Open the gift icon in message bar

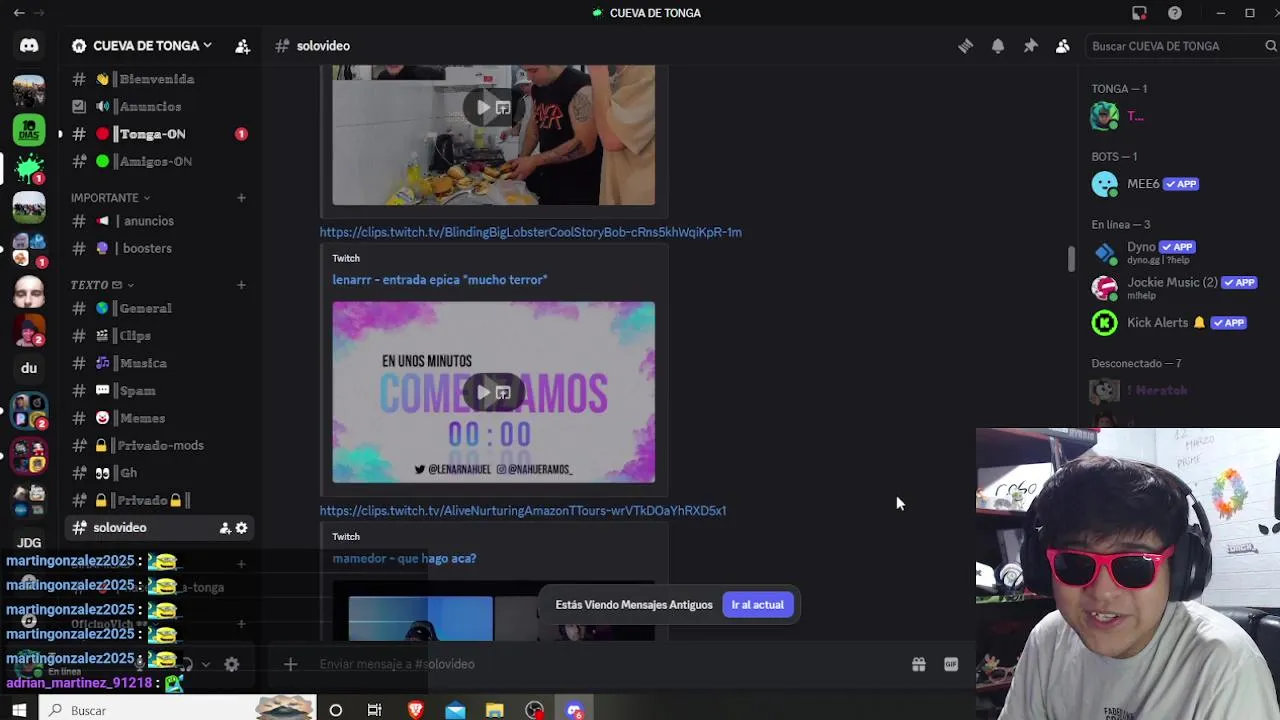point(918,664)
